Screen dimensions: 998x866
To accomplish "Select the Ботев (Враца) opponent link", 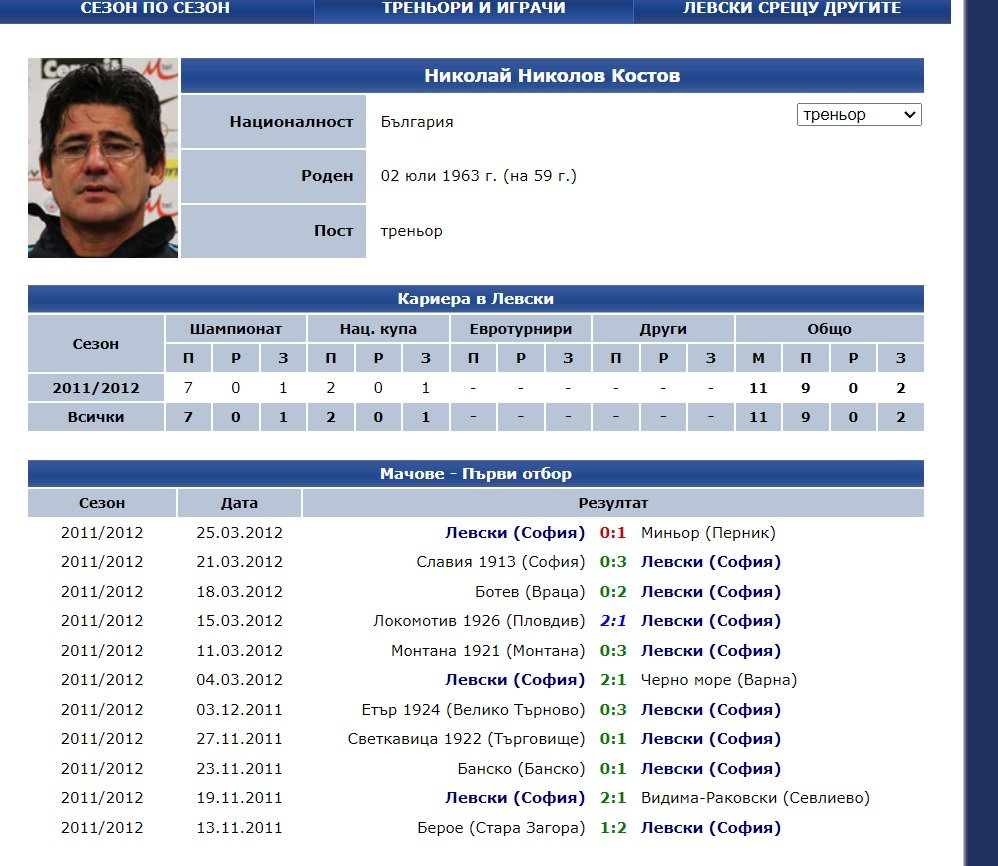I will coord(530,592).
